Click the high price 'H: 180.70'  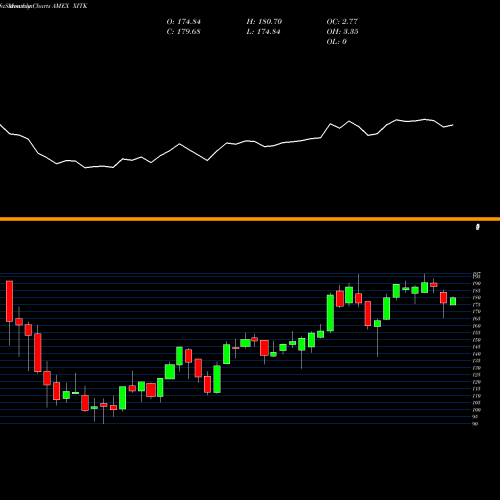tap(264, 22)
